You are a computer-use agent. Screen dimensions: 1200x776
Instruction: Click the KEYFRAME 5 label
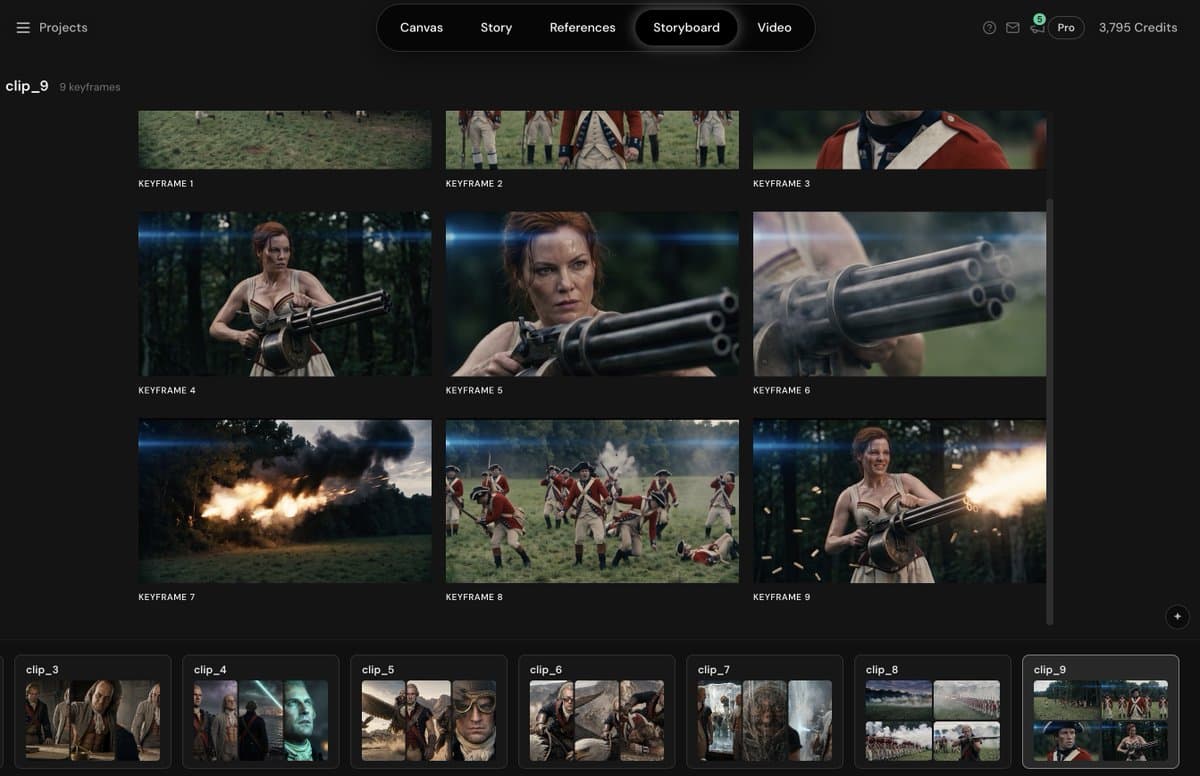(x=474, y=391)
